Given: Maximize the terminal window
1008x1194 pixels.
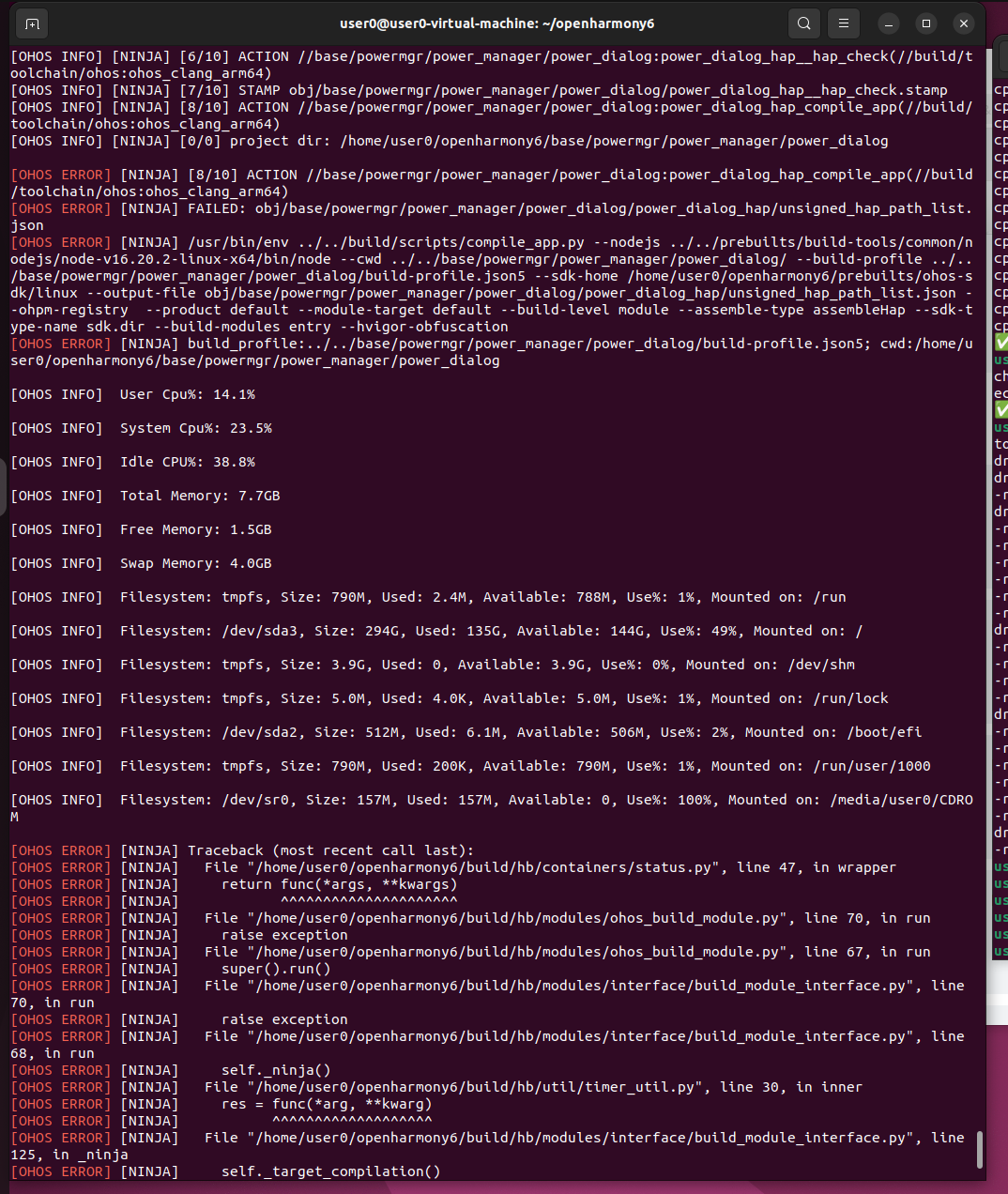Looking at the screenshot, I should (x=926, y=23).
